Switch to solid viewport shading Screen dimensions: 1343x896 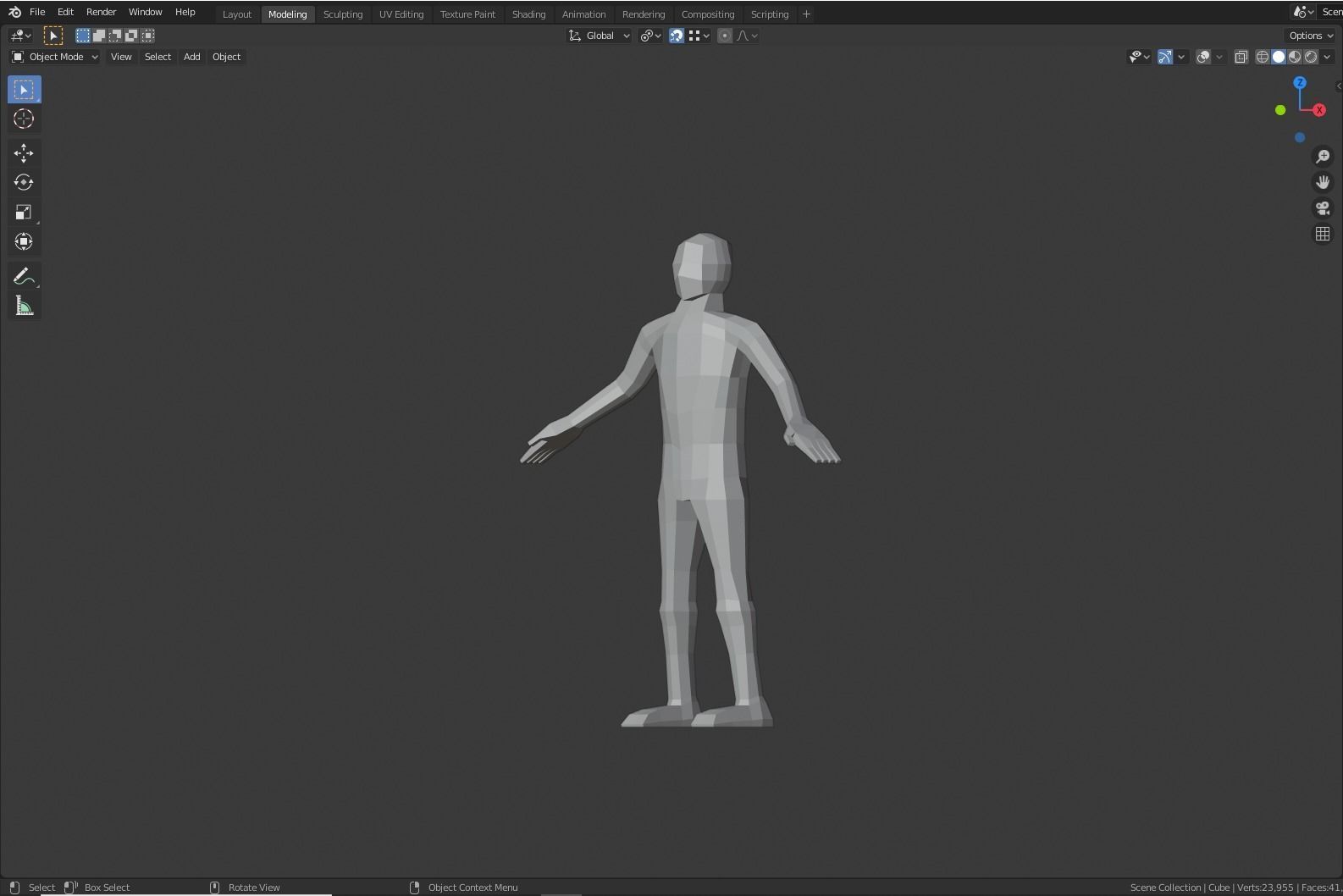[x=1279, y=57]
